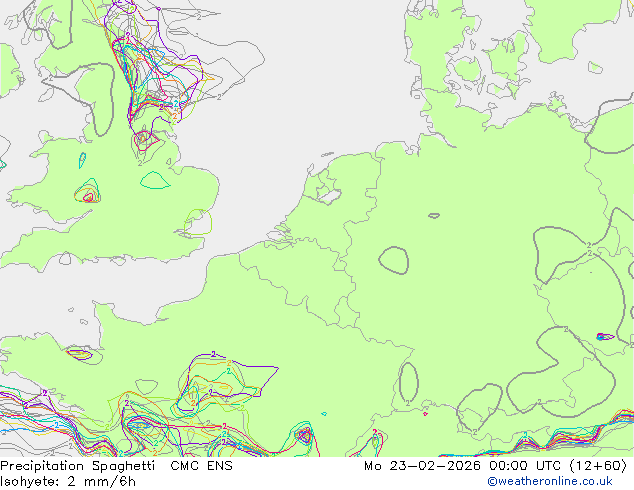Click the 'Precipitation Spaghetti' title text

[77, 466]
